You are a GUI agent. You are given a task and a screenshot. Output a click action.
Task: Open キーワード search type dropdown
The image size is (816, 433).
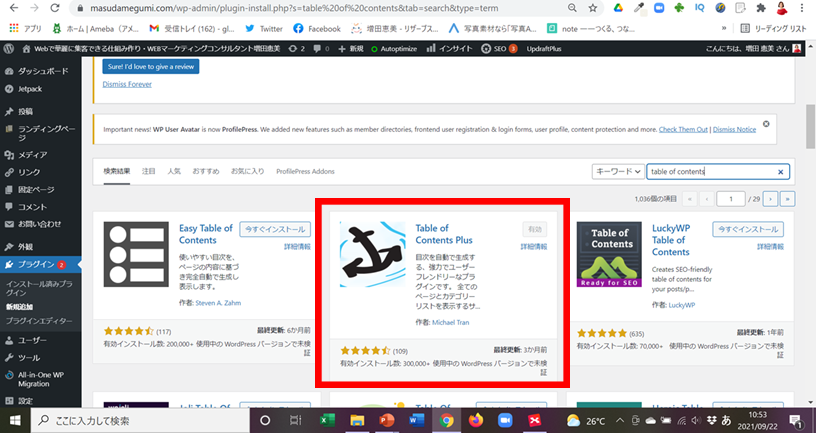pyautogui.click(x=618, y=171)
